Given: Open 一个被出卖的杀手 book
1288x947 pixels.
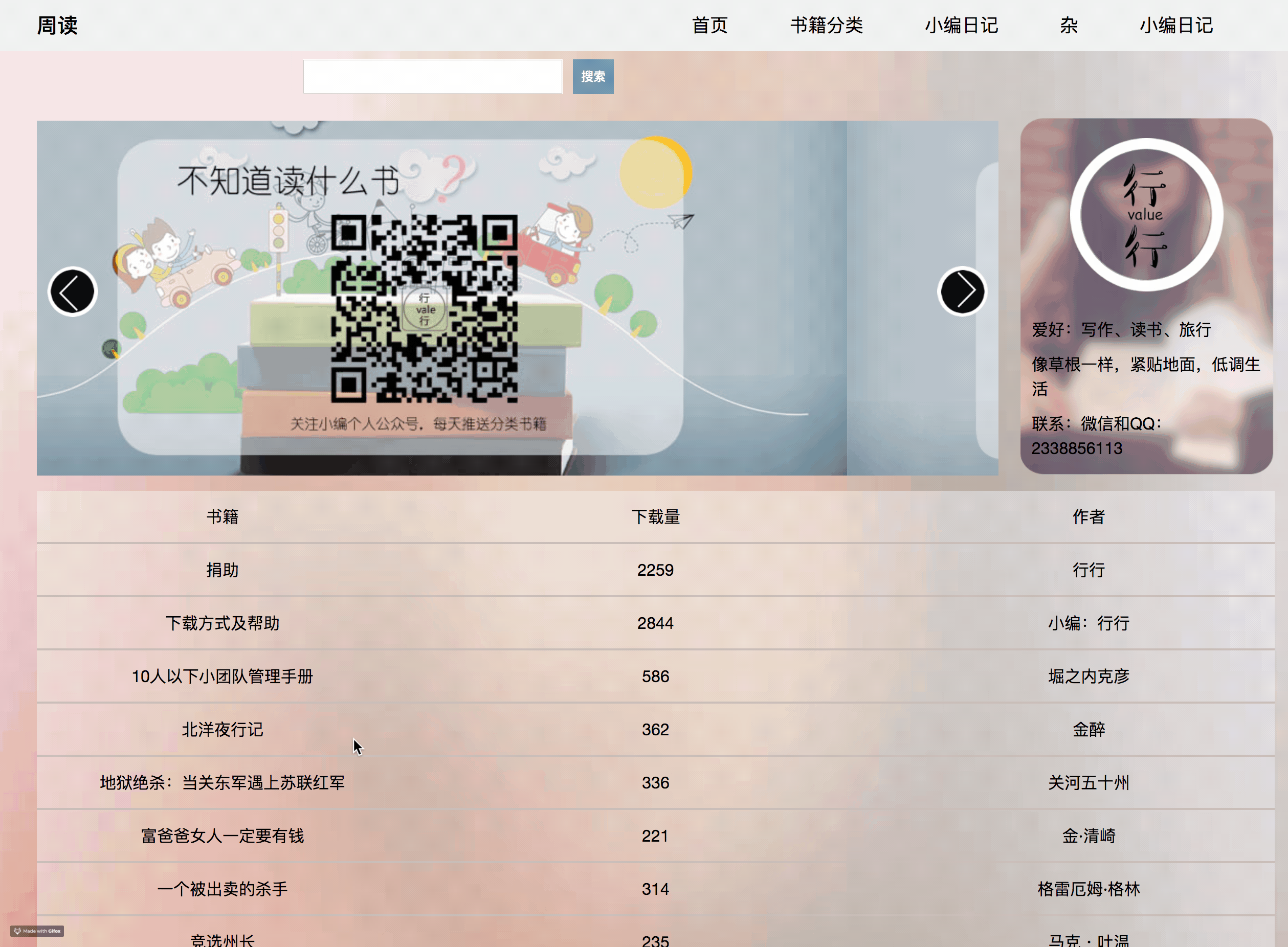Looking at the screenshot, I should [x=223, y=889].
